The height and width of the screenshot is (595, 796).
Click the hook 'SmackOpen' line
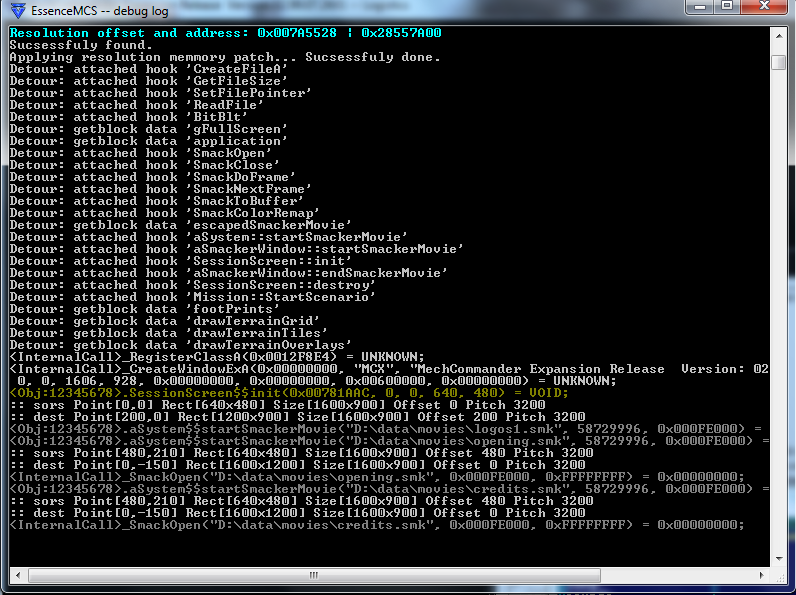coord(141,153)
